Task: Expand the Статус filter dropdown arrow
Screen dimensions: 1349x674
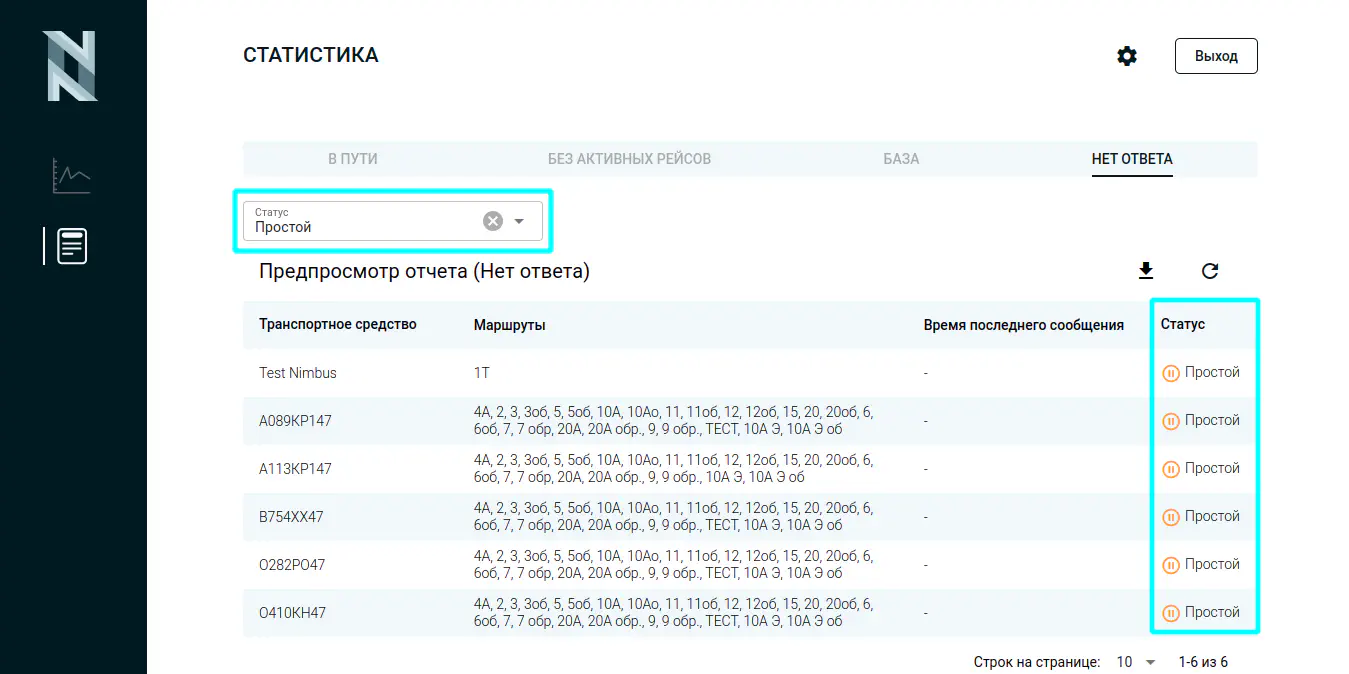Action: (519, 221)
